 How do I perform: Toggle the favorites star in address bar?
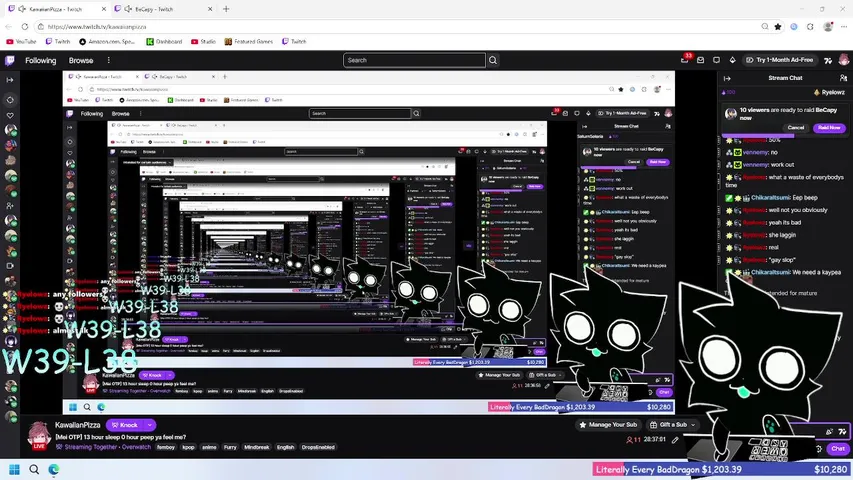[778, 27]
